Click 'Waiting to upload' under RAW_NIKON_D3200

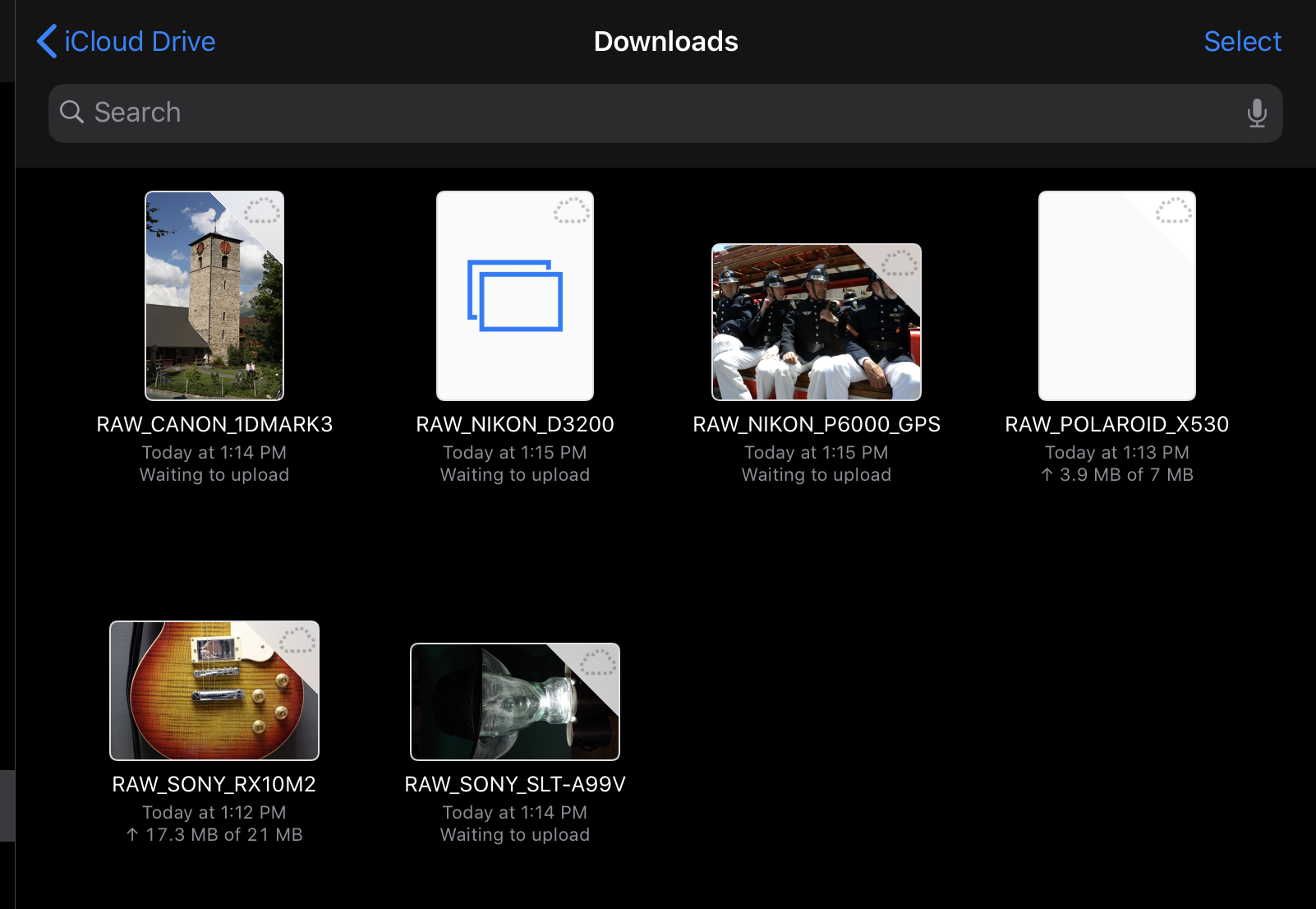(x=515, y=475)
